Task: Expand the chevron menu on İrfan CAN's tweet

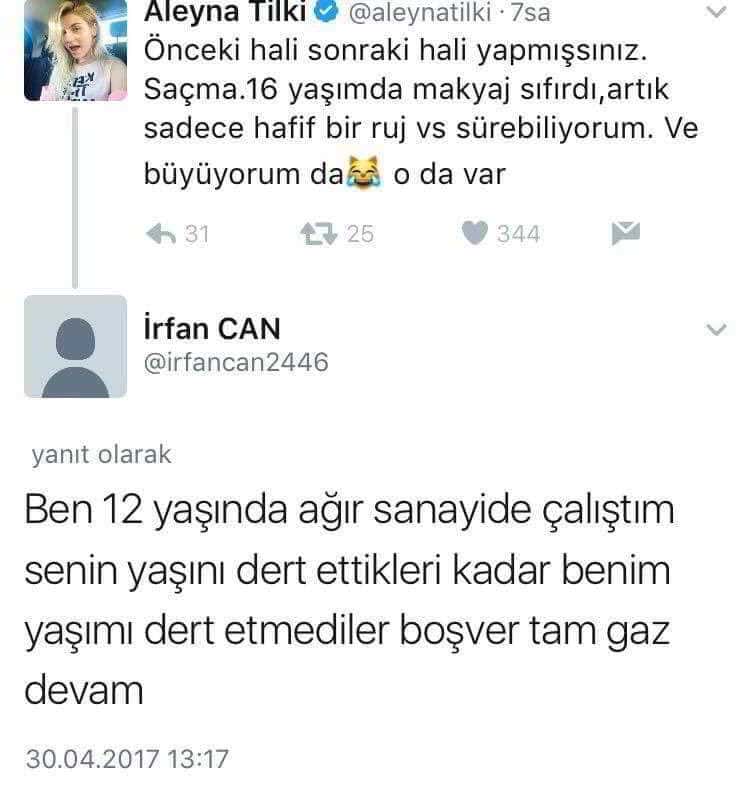Action: click(x=716, y=329)
